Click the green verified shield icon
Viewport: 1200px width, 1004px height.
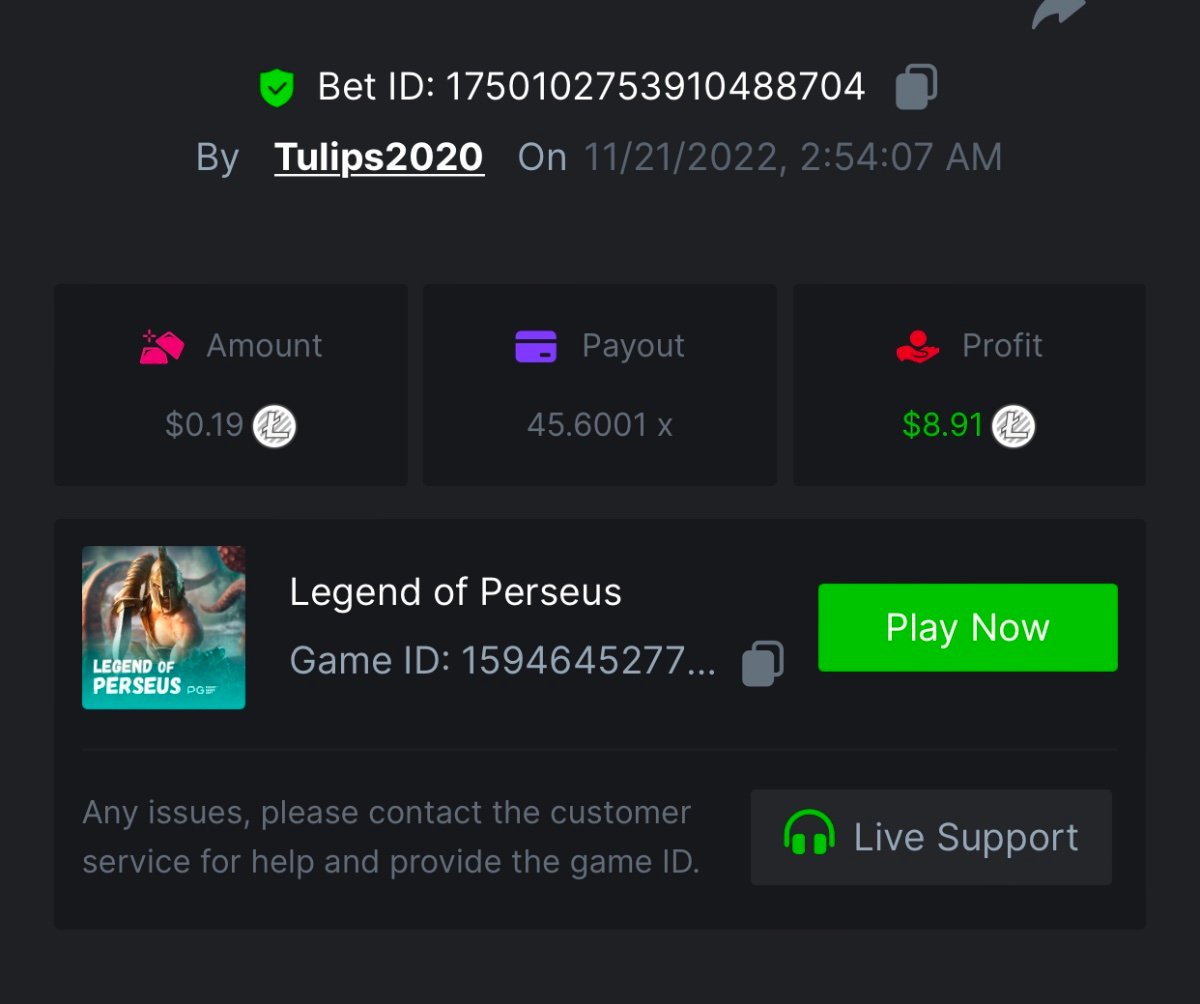(x=276, y=88)
